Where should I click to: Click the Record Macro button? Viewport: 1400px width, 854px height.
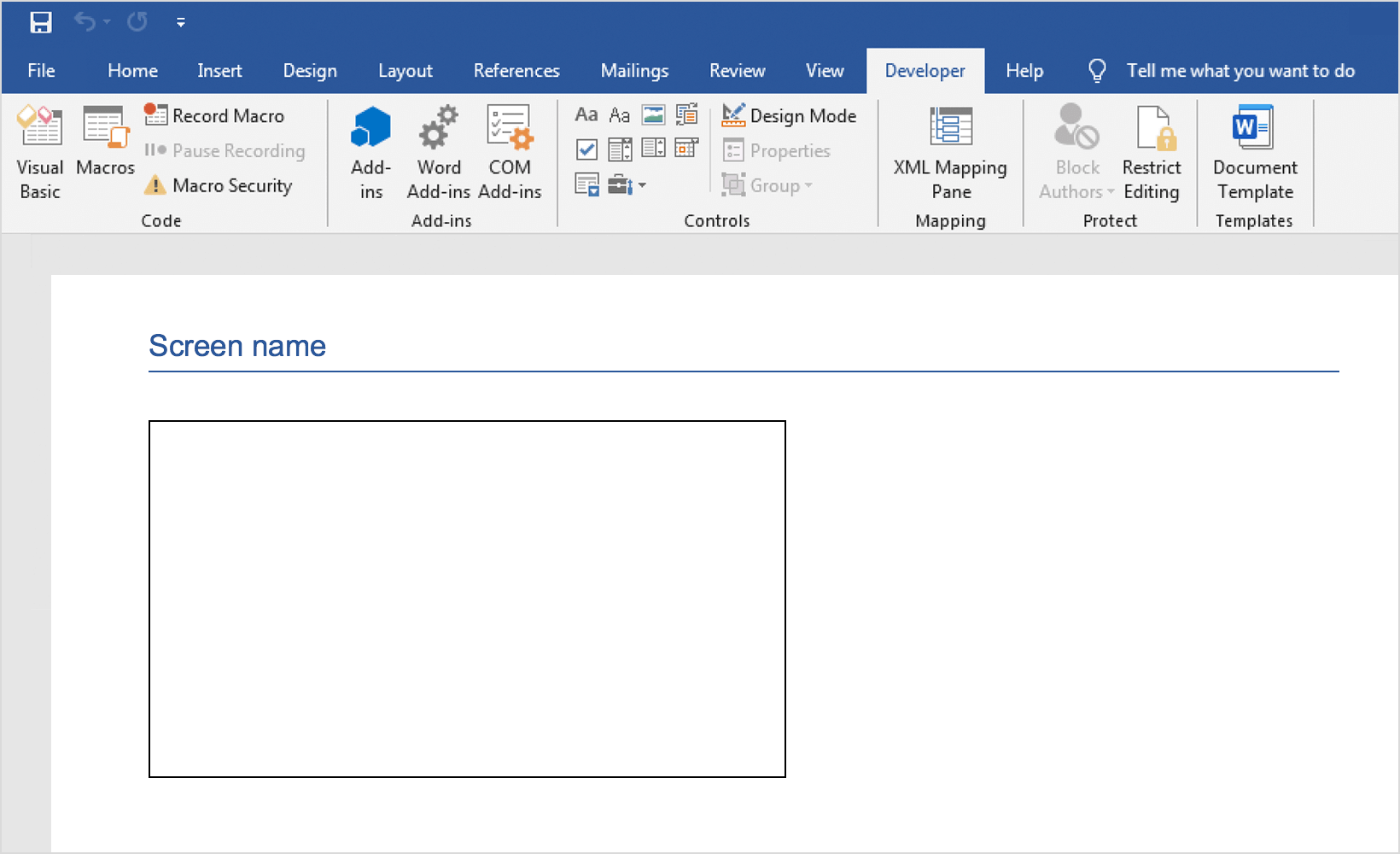click(215, 116)
